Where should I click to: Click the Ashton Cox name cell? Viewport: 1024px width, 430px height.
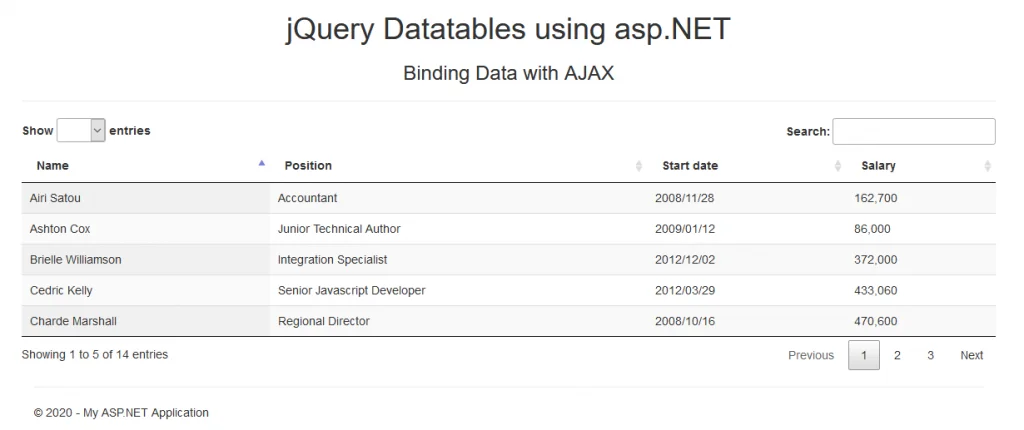(60, 229)
